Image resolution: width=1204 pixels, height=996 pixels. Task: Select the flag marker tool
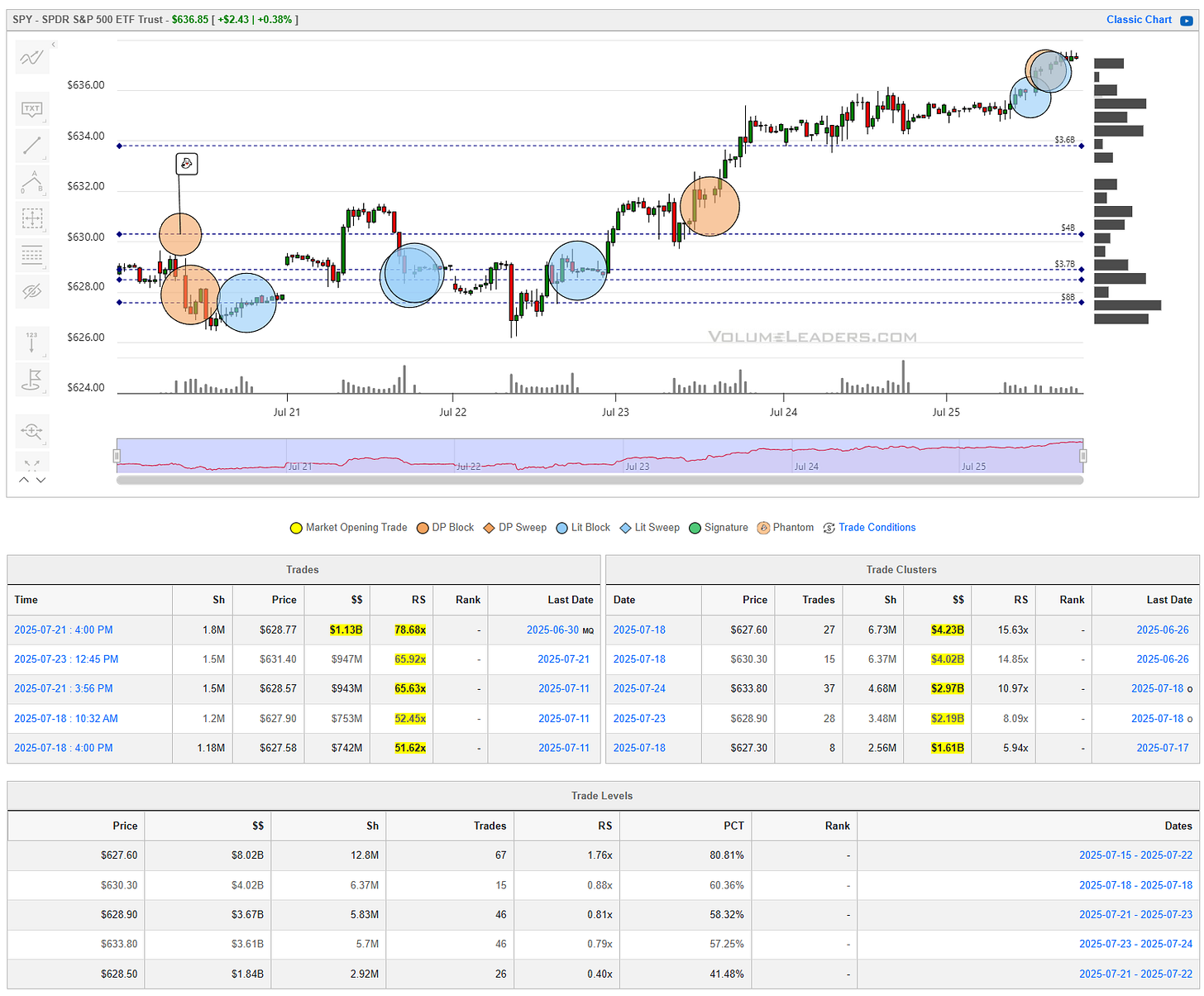32,379
